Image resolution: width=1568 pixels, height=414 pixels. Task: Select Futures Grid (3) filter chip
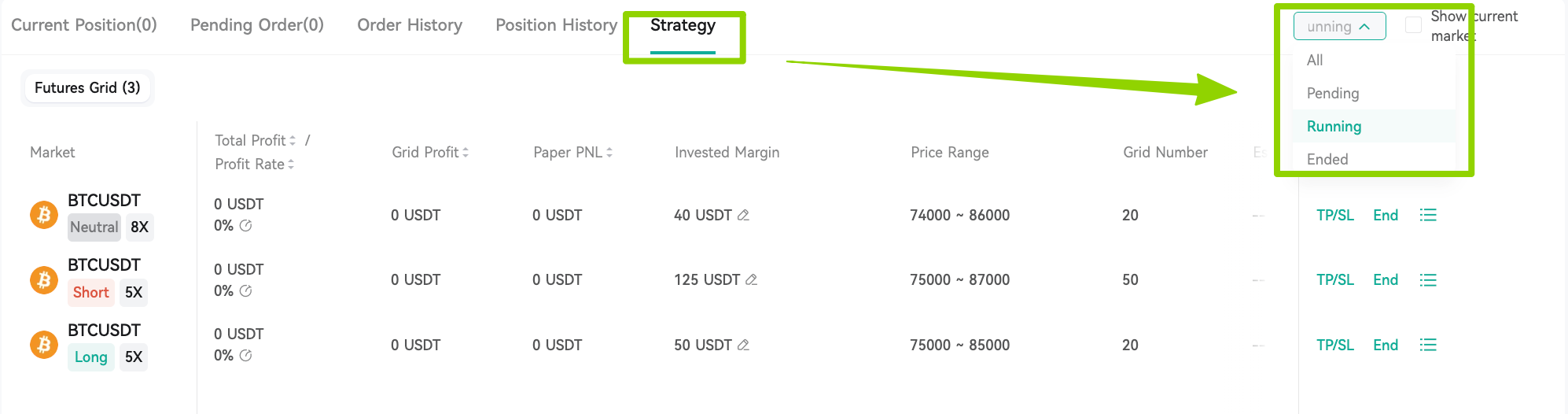point(87,87)
